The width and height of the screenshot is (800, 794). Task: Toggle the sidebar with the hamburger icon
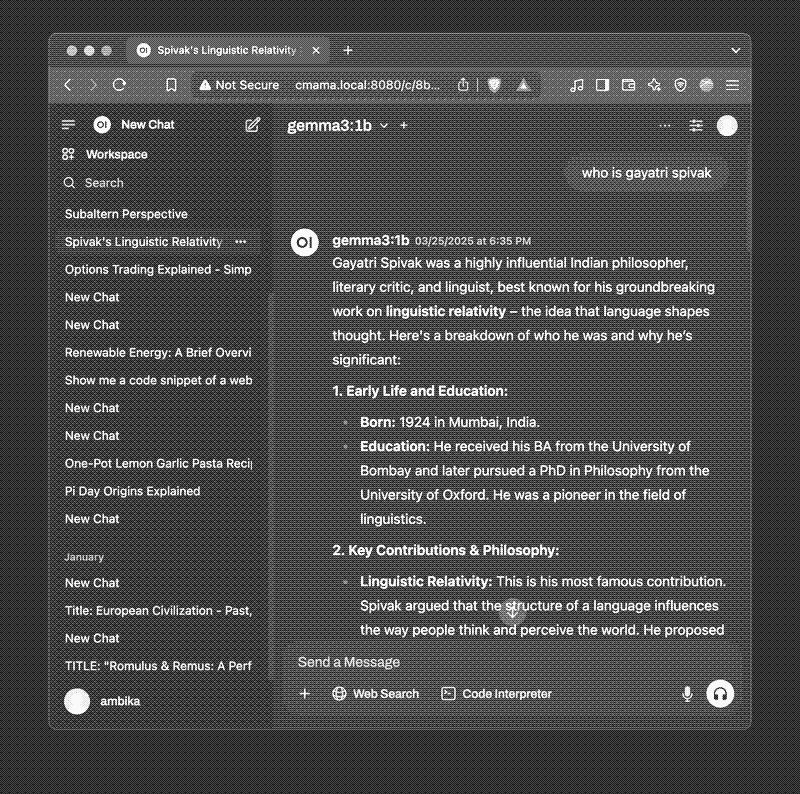(68, 125)
